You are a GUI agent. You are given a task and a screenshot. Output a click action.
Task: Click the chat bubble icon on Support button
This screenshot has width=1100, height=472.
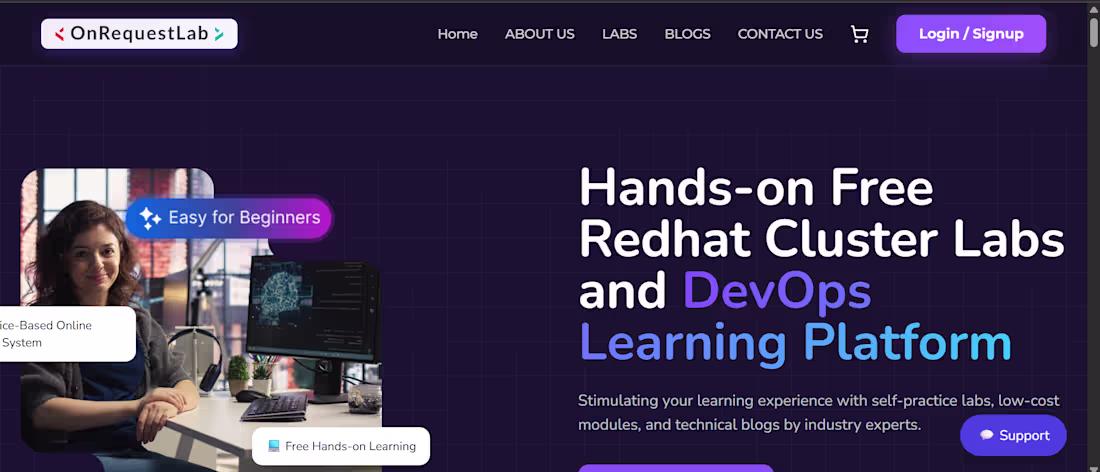pos(986,436)
